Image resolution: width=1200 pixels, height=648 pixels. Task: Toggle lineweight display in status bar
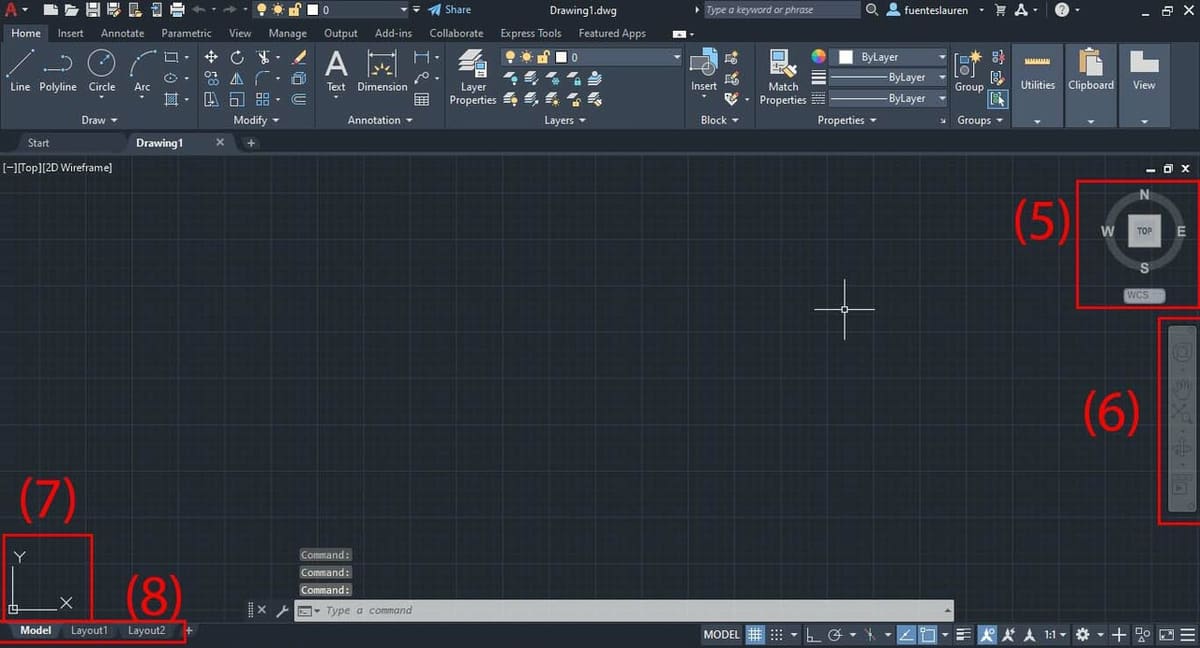click(964, 634)
